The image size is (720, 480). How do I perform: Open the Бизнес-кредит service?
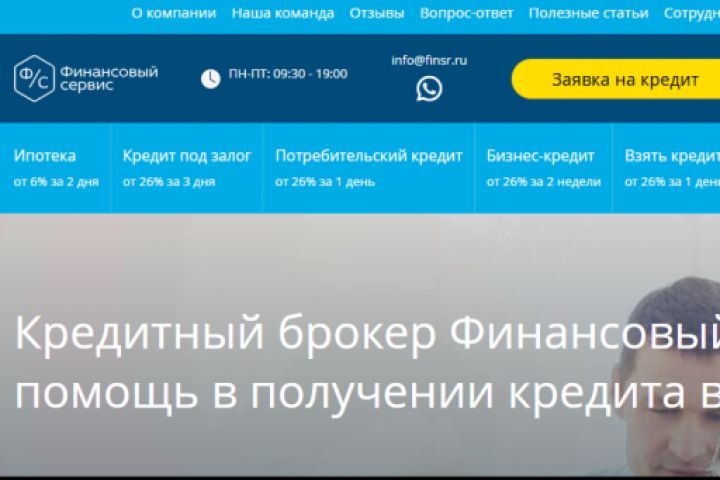pos(543,168)
